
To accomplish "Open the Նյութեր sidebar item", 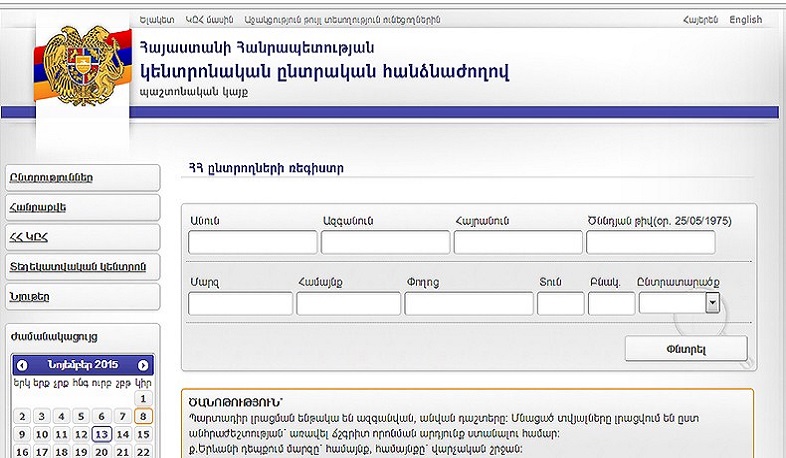I will click(83, 297).
